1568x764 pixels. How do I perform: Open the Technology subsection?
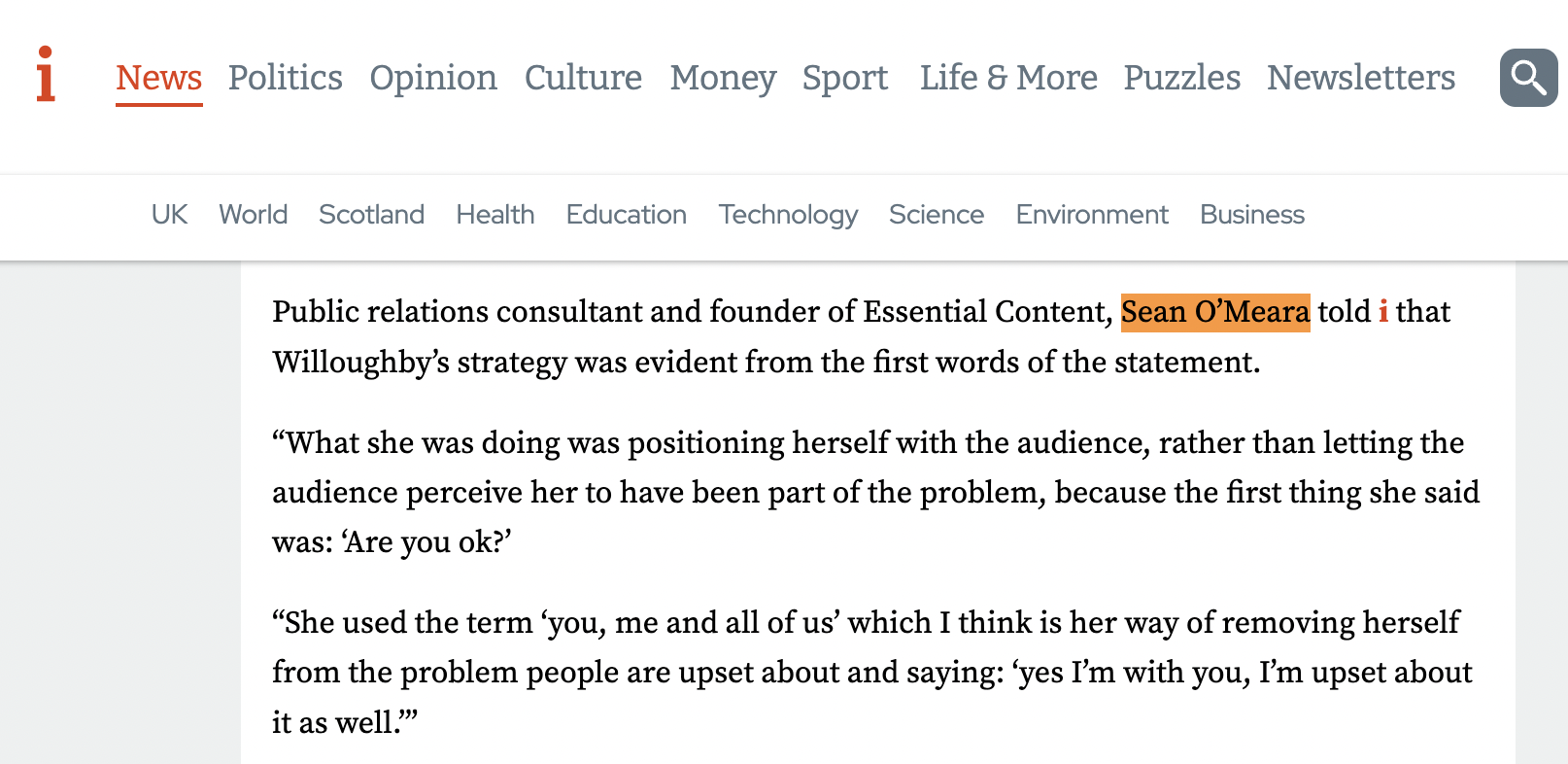click(x=788, y=215)
